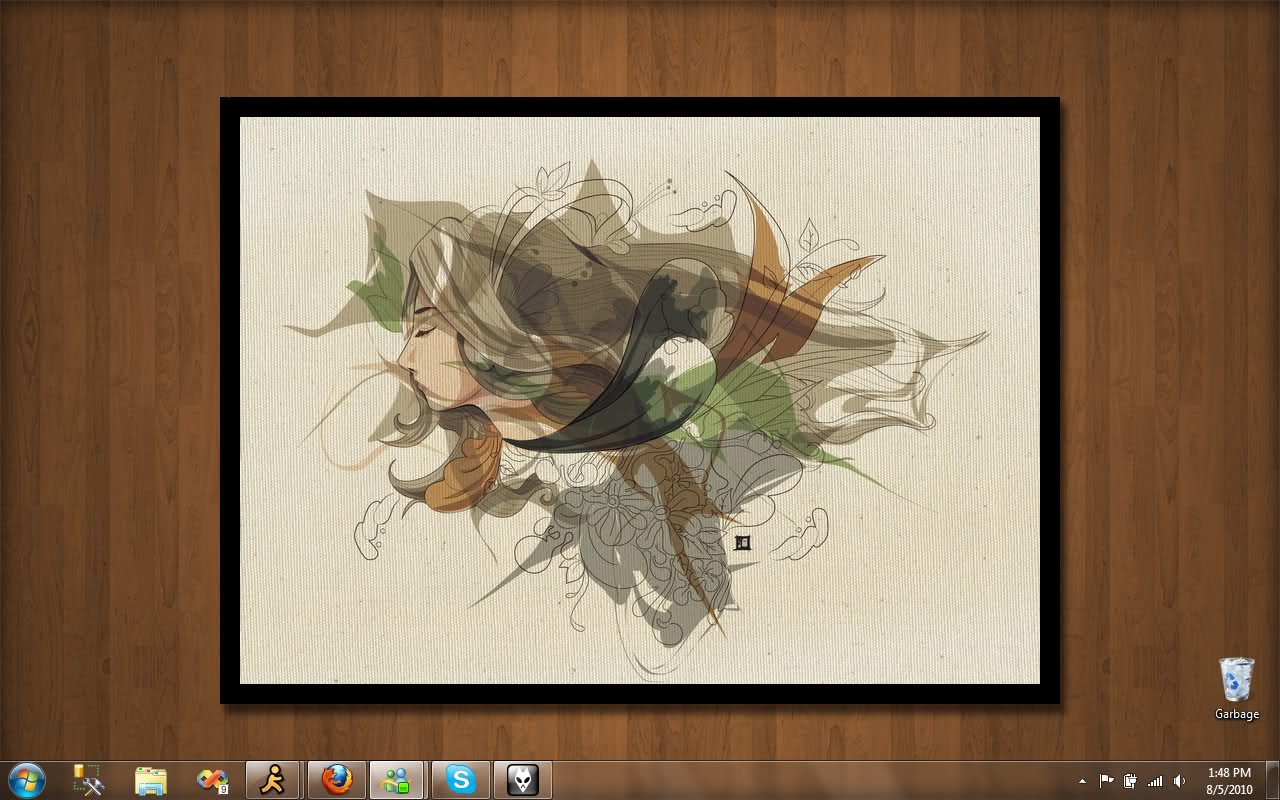Open the Windows Live Messenger taskbar button
The height and width of the screenshot is (800, 1280).
click(397, 780)
